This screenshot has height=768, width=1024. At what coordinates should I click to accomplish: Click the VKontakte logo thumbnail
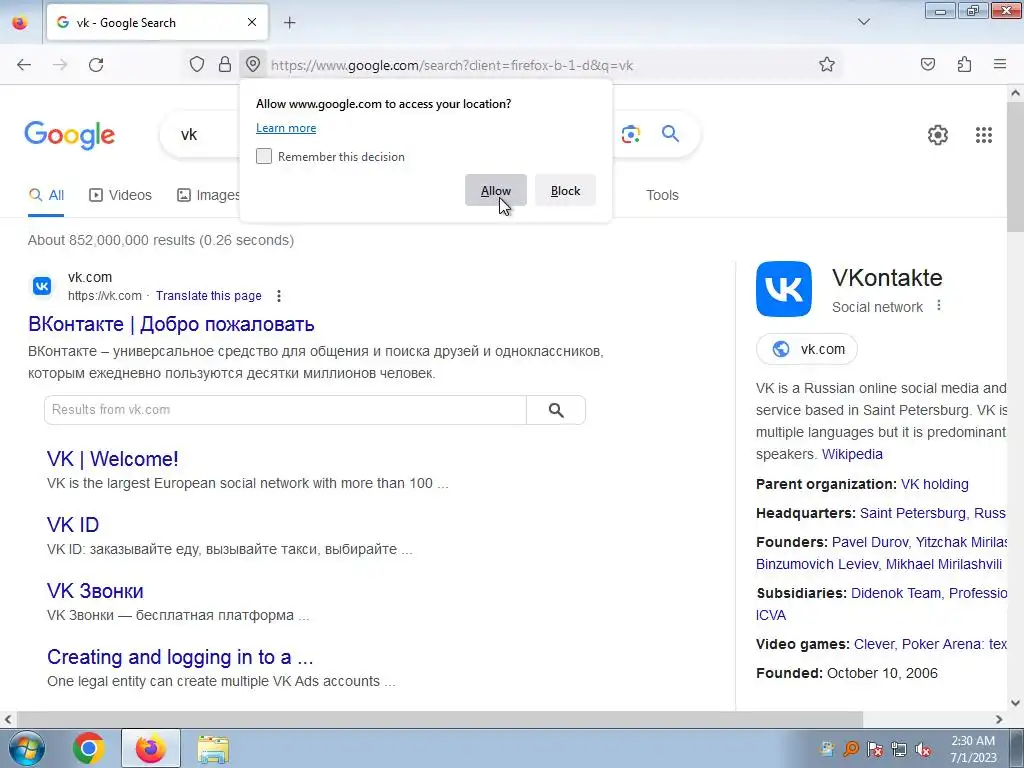(784, 289)
